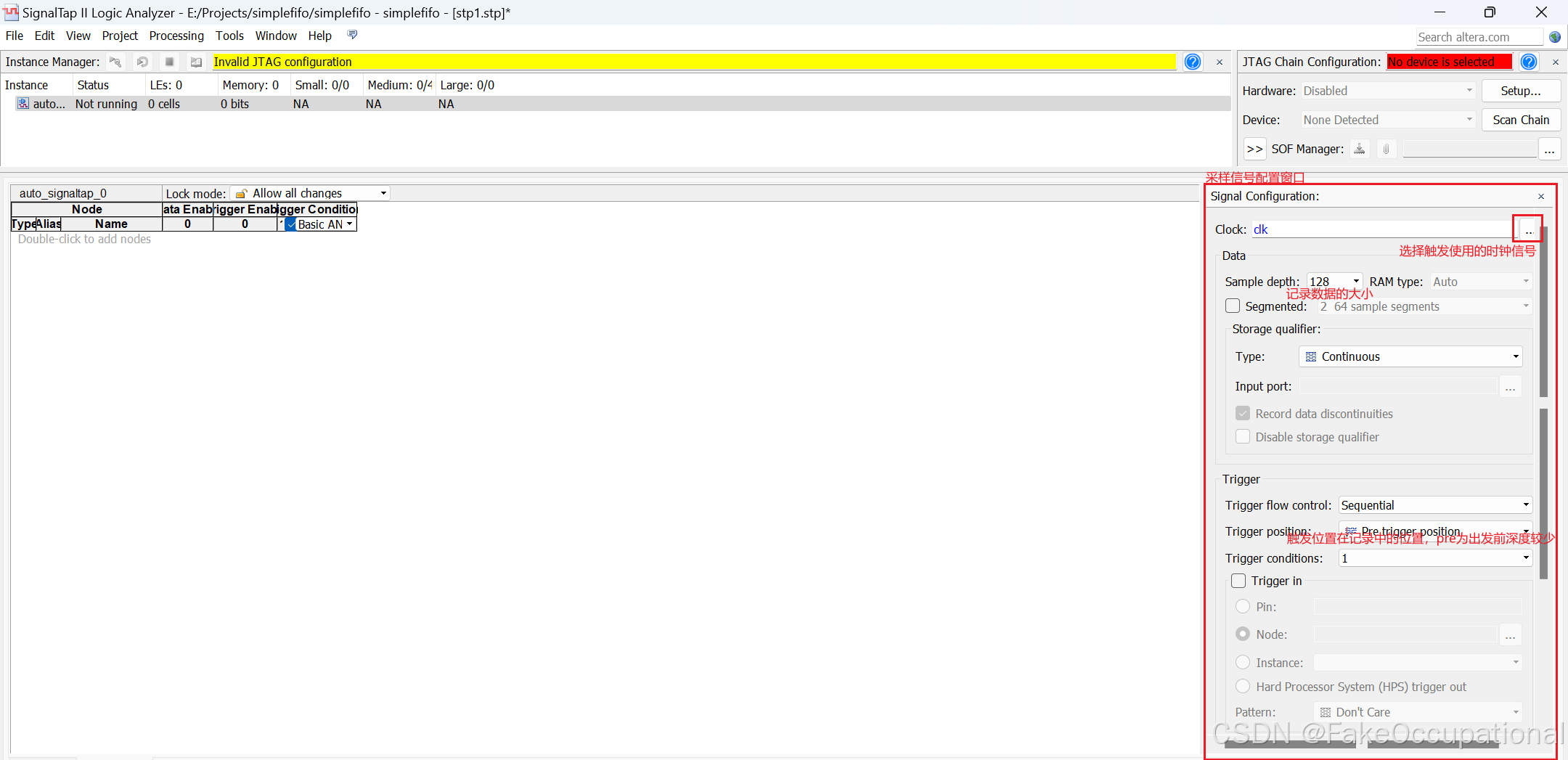Viewport: 1568px width, 760px height.
Task: Open the File menu
Action: coord(15,36)
